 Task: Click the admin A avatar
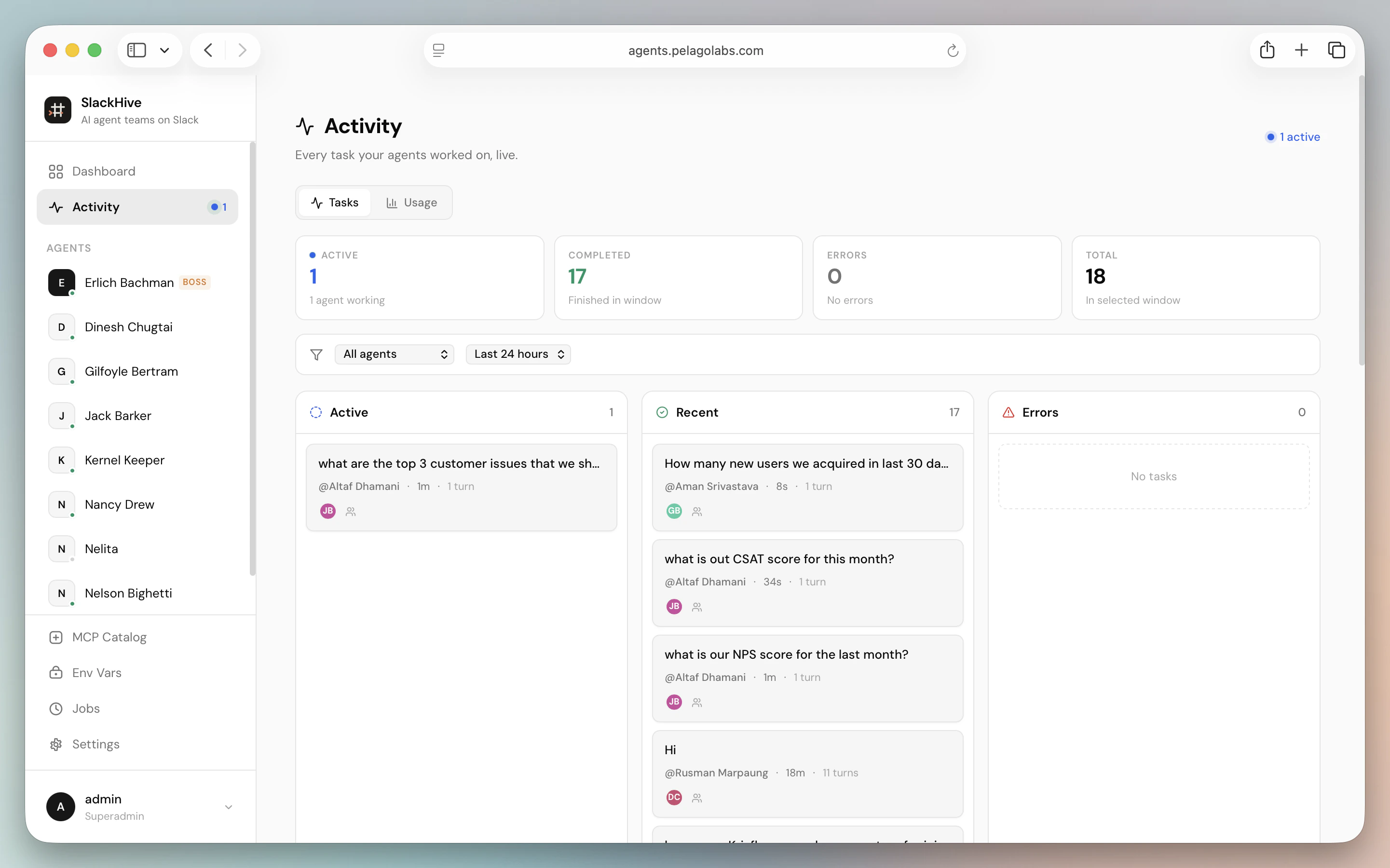click(x=61, y=807)
